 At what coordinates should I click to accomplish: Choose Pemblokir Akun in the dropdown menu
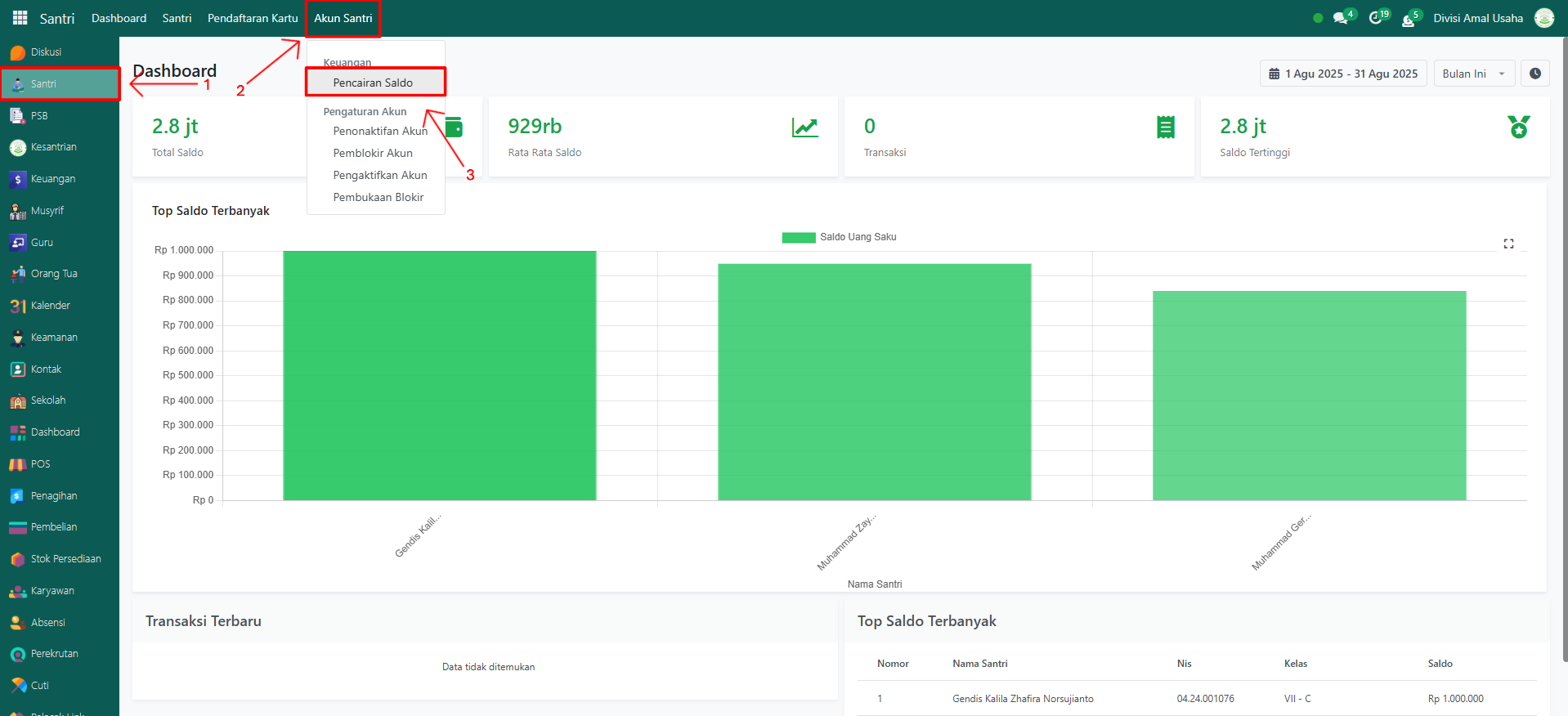373,153
